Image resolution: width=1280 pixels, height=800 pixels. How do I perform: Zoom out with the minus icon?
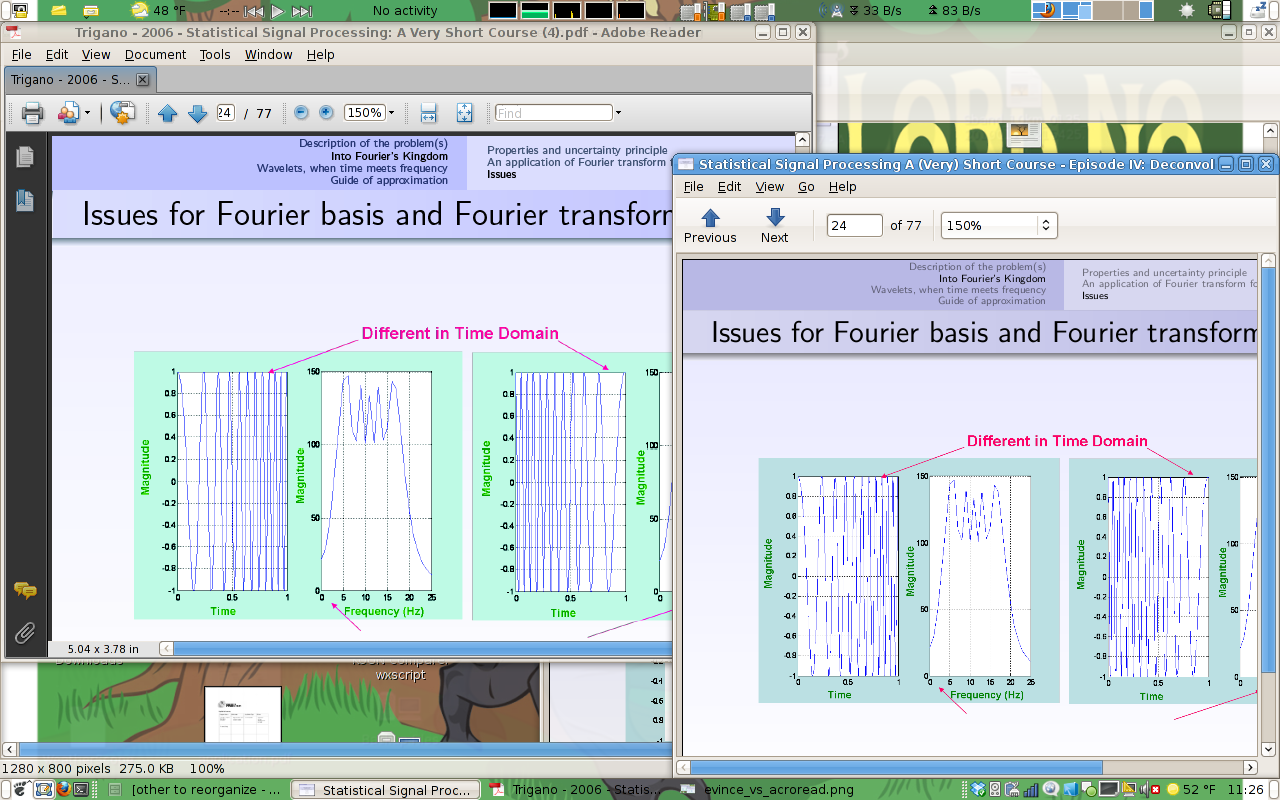tap(301, 113)
